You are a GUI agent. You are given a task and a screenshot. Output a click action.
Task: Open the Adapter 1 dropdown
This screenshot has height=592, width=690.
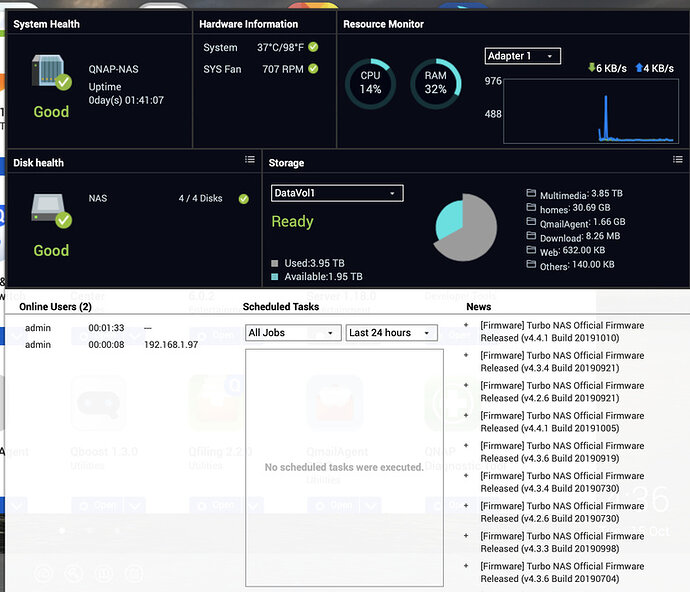(523, 56)
